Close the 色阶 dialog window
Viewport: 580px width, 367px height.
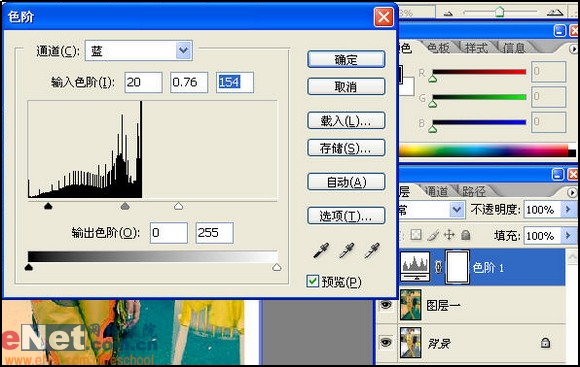pos(384,17)
